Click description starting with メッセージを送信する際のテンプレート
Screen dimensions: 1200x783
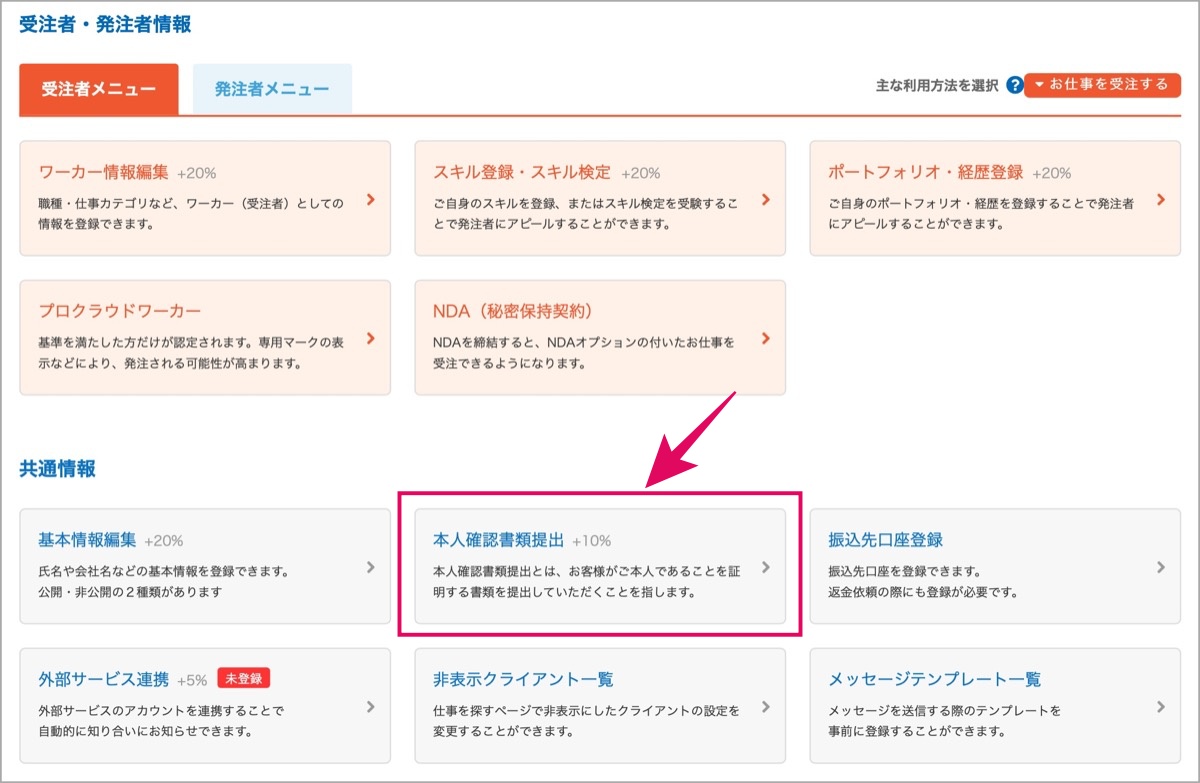pos(944,720)
